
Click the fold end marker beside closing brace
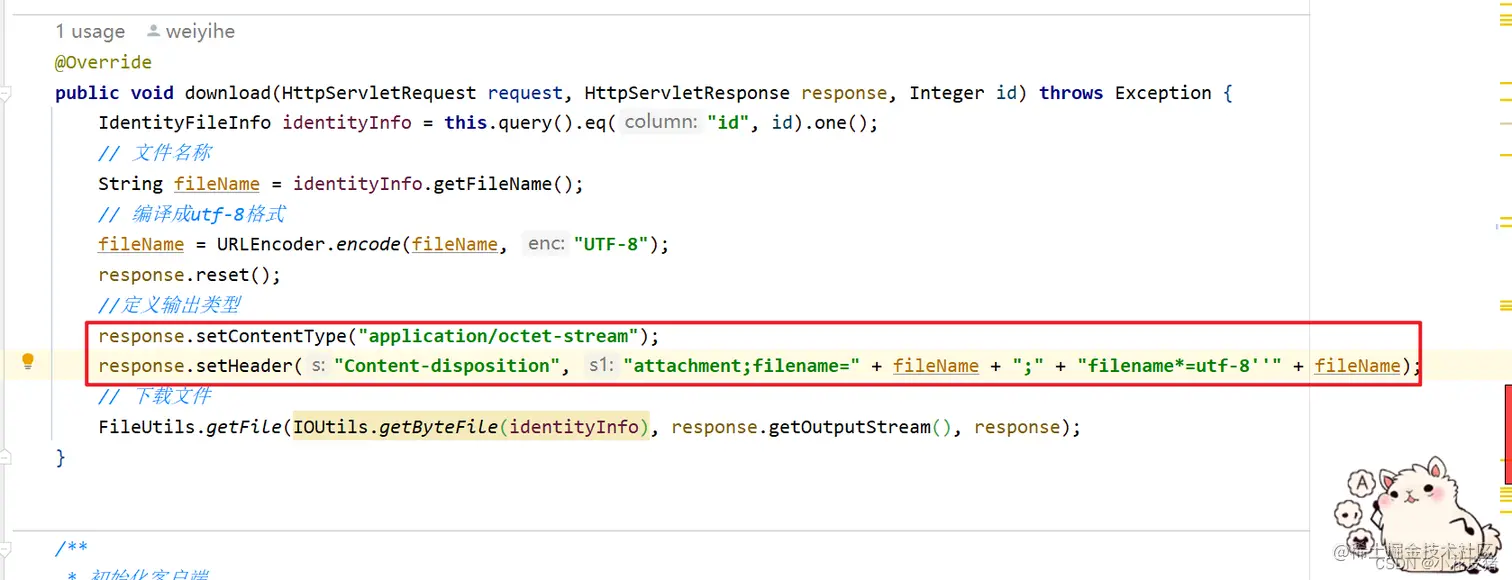point(5,459)
